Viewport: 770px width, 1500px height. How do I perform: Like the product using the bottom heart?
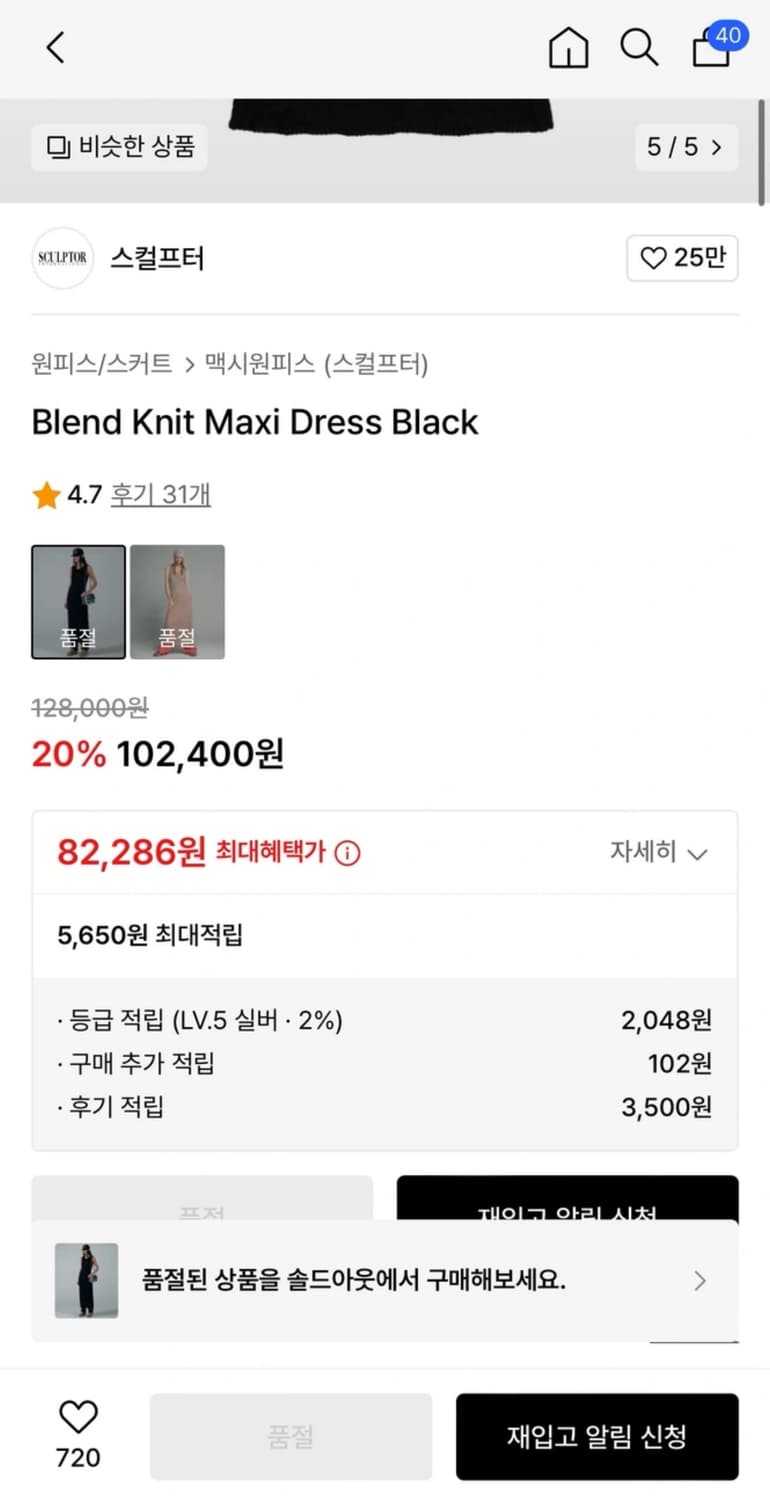77,1417
